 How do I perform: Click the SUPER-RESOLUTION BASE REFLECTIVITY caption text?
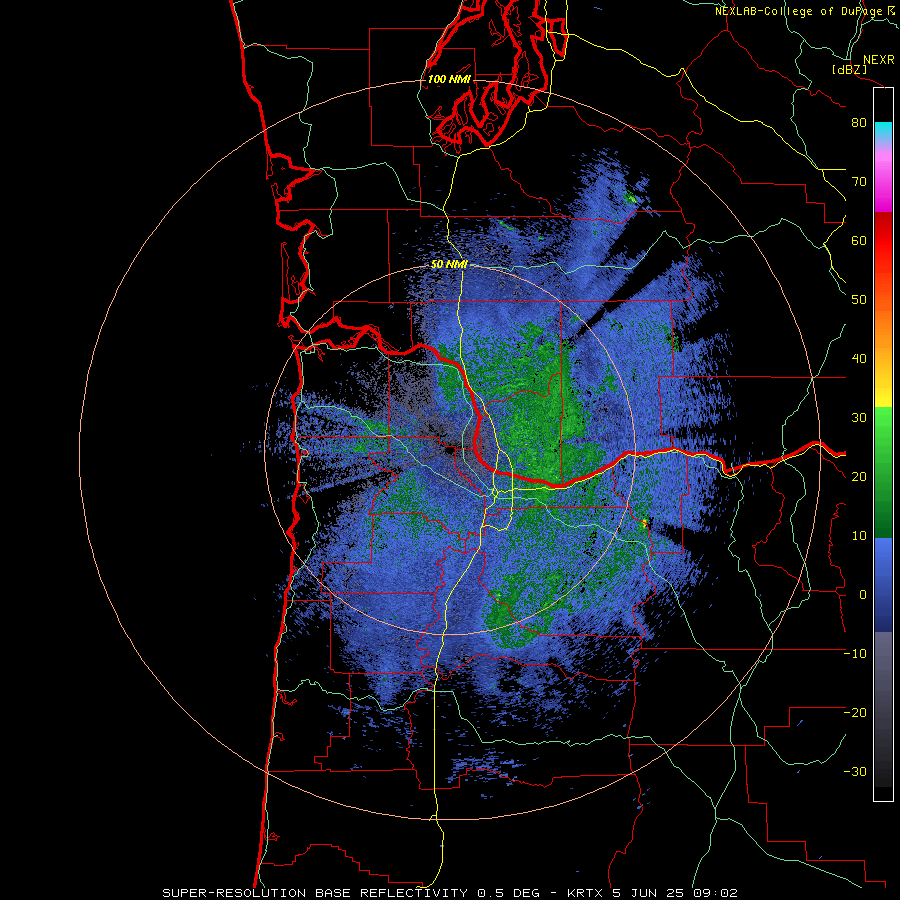[x=315, y=893]
